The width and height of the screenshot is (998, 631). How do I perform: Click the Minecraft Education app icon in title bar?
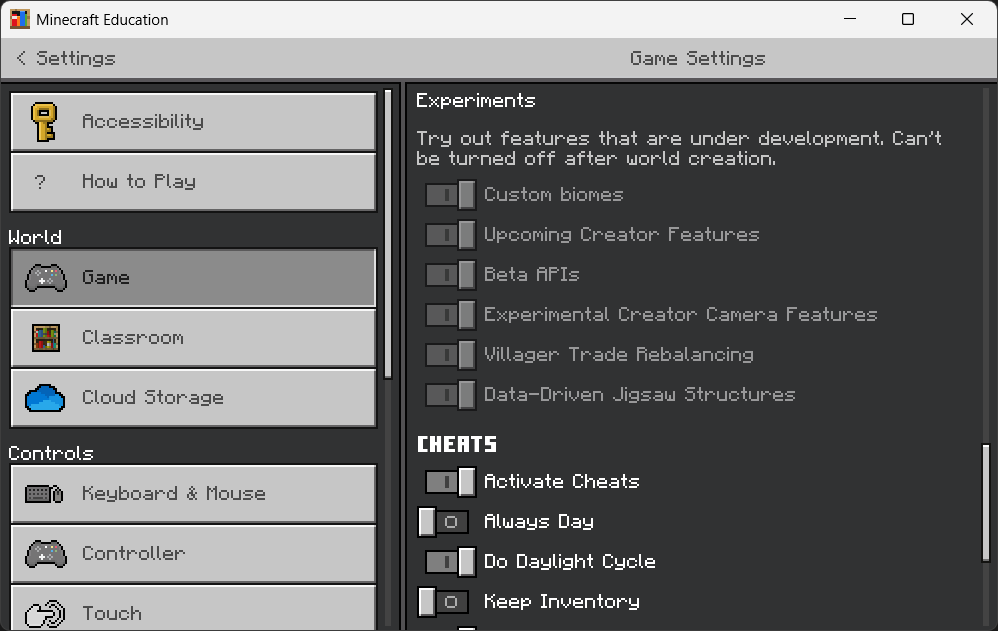(20, 19)
